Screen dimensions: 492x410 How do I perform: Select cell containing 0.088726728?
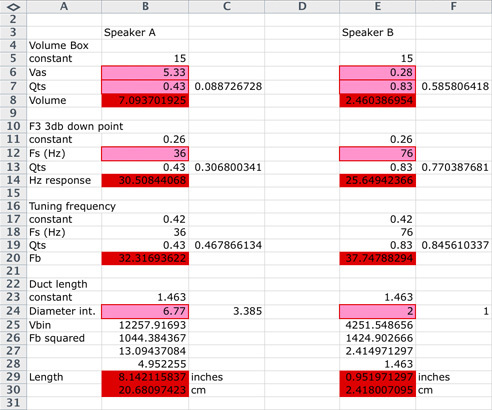tap(227, 87)
